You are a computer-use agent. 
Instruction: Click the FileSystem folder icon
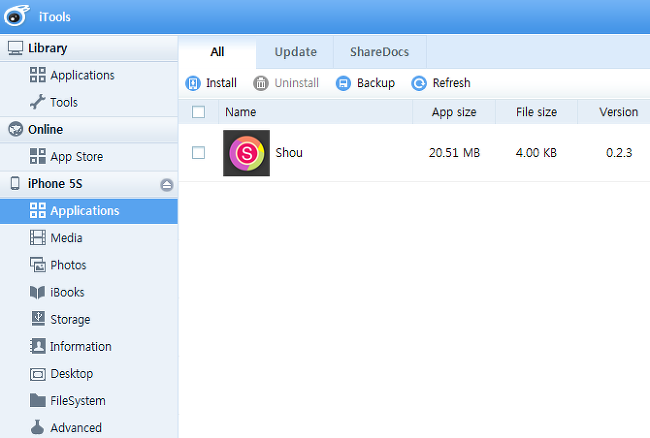click(x=38, y=401)
